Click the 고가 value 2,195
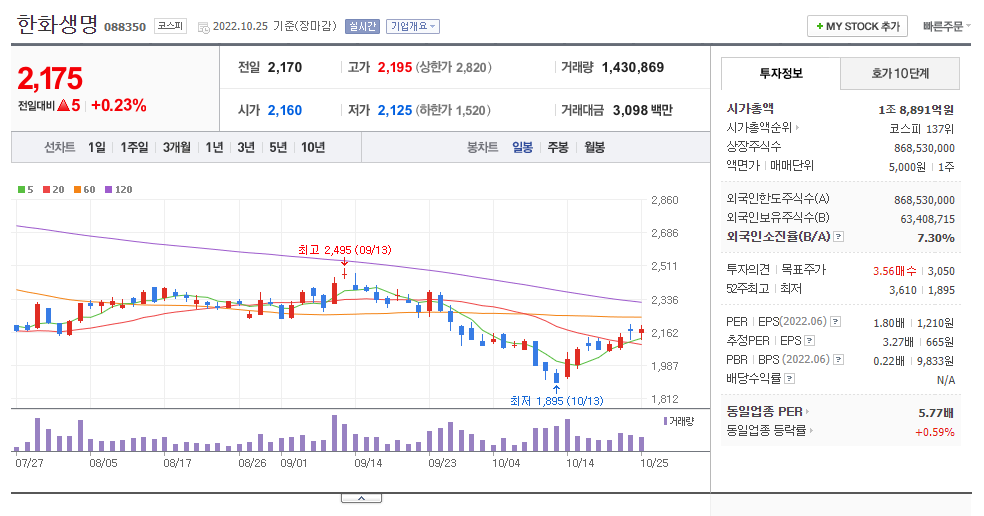Image resolution: width=984 pixels, height=516 pixels. (395, 67)
